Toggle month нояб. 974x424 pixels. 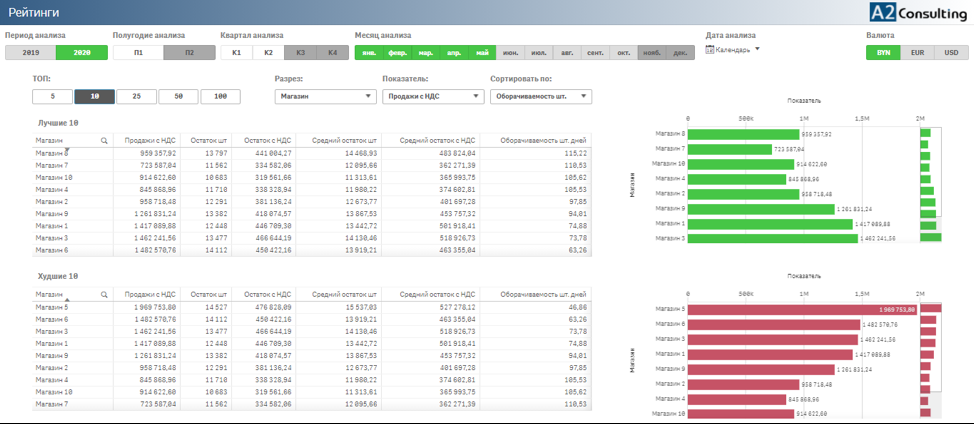(653, 53)
